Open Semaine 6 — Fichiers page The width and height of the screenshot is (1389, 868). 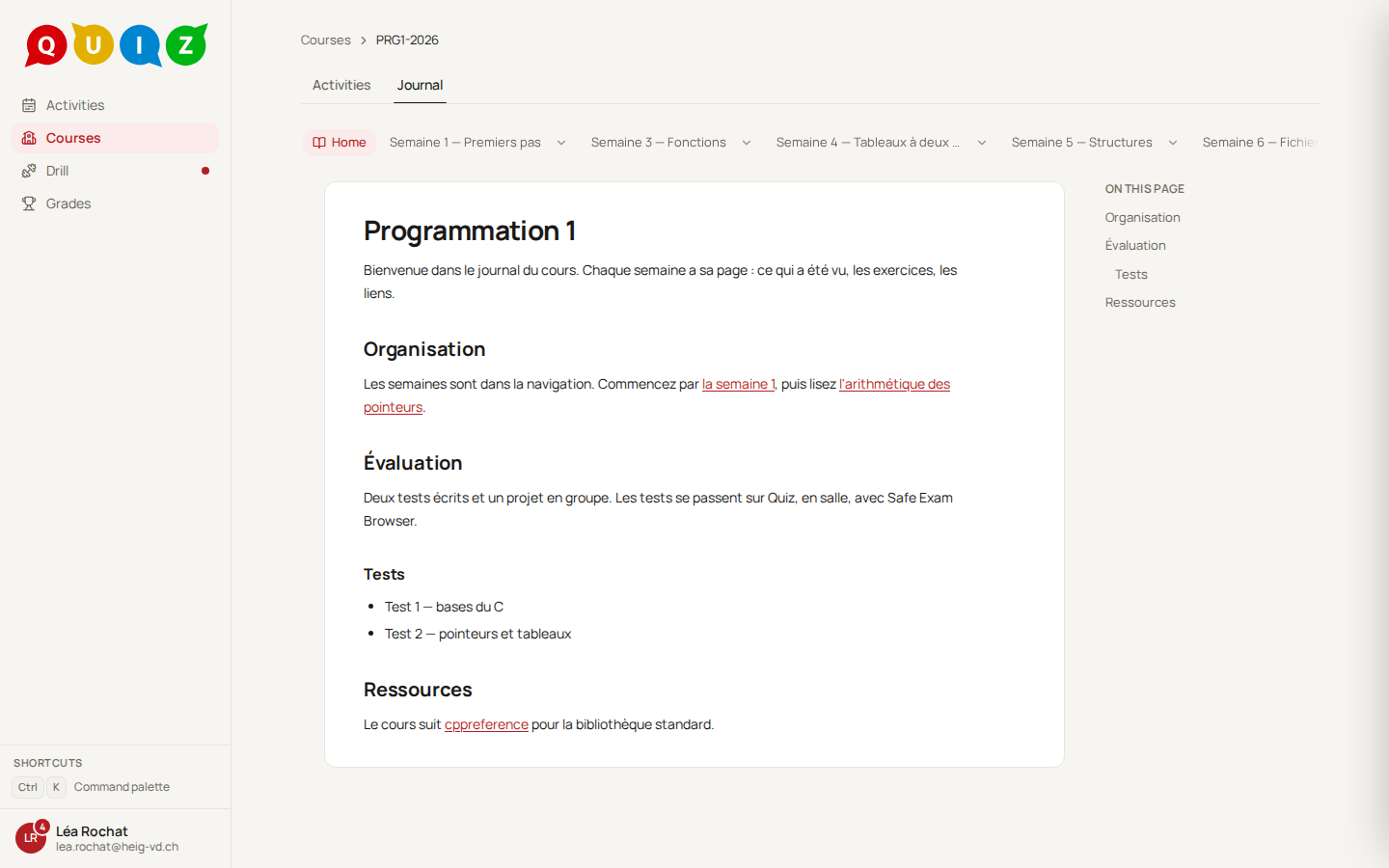tap(1260, 143)
